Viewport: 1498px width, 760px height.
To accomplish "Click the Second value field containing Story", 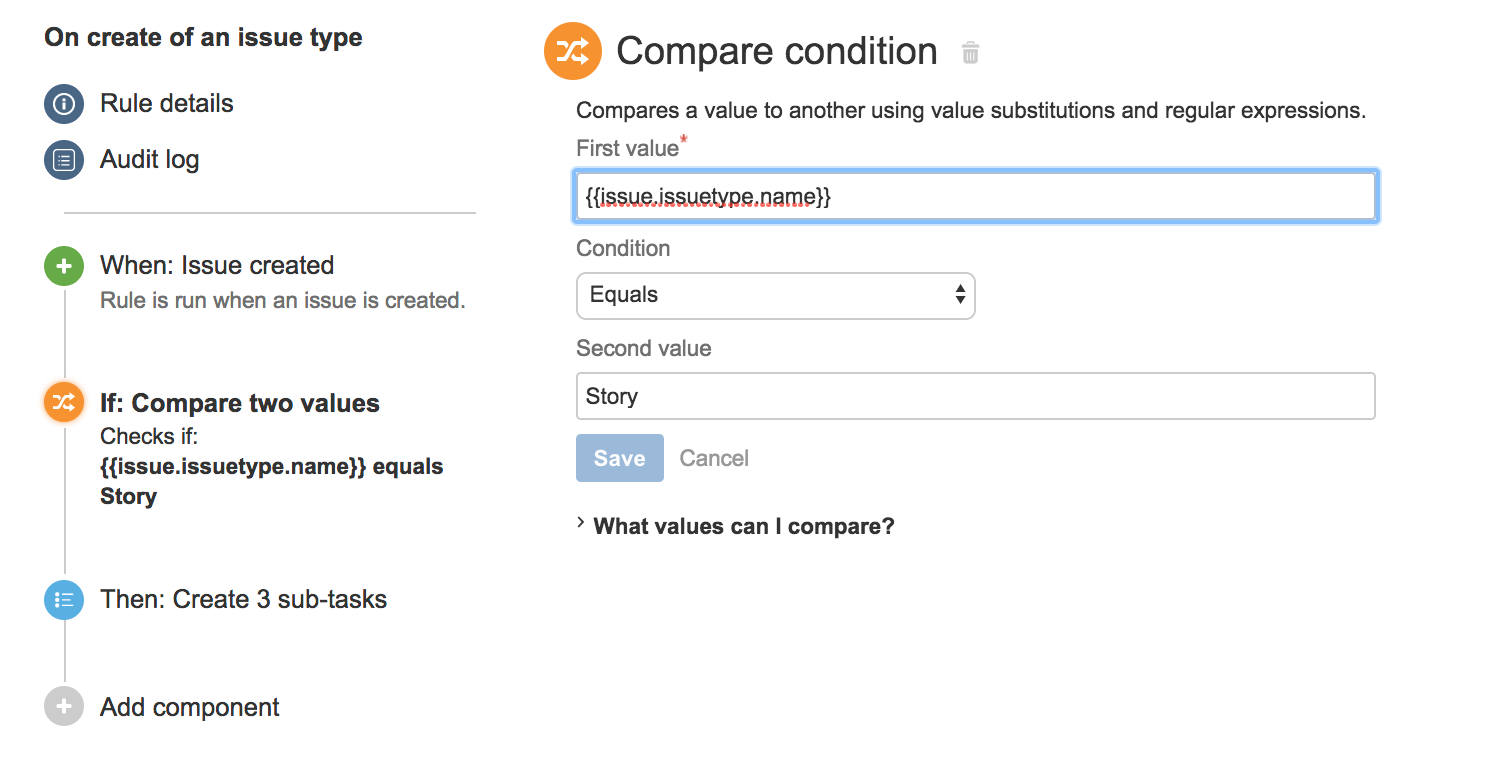I will point(976,396).
